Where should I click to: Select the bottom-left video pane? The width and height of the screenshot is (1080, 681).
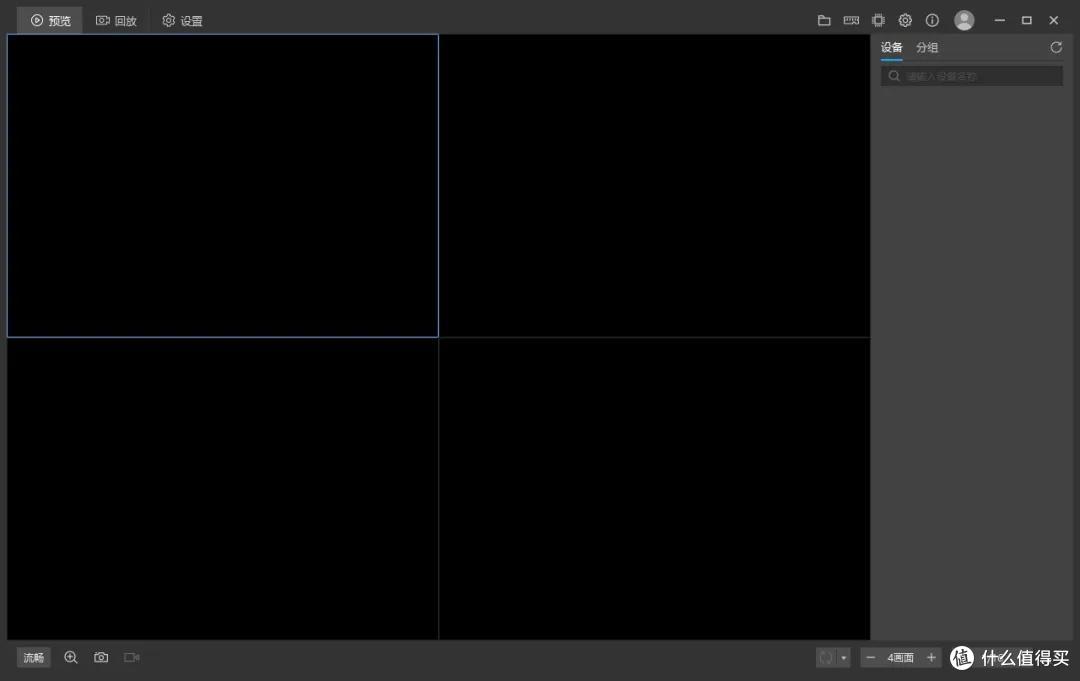(222, 489)
